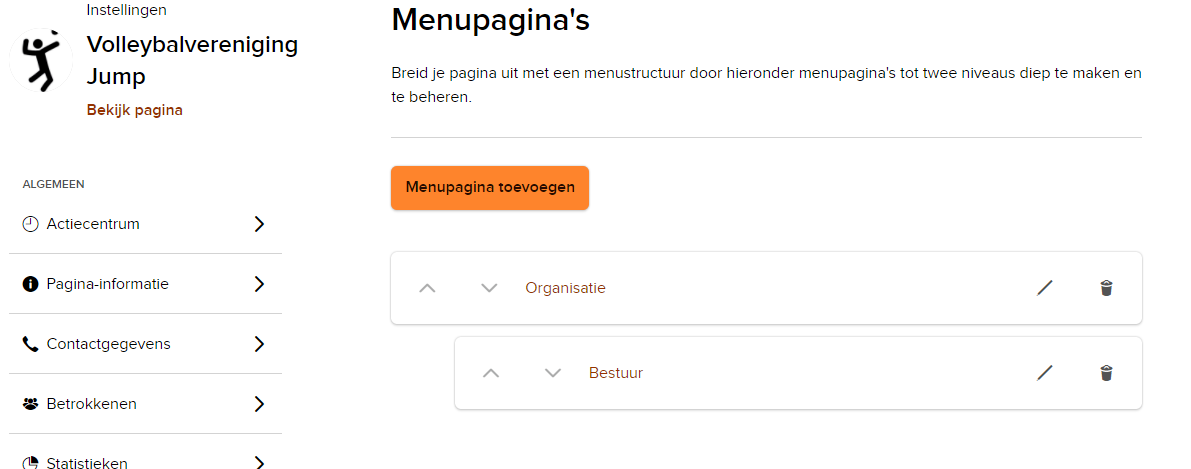Click the Menupagina toevoegen button

point(489,188)
